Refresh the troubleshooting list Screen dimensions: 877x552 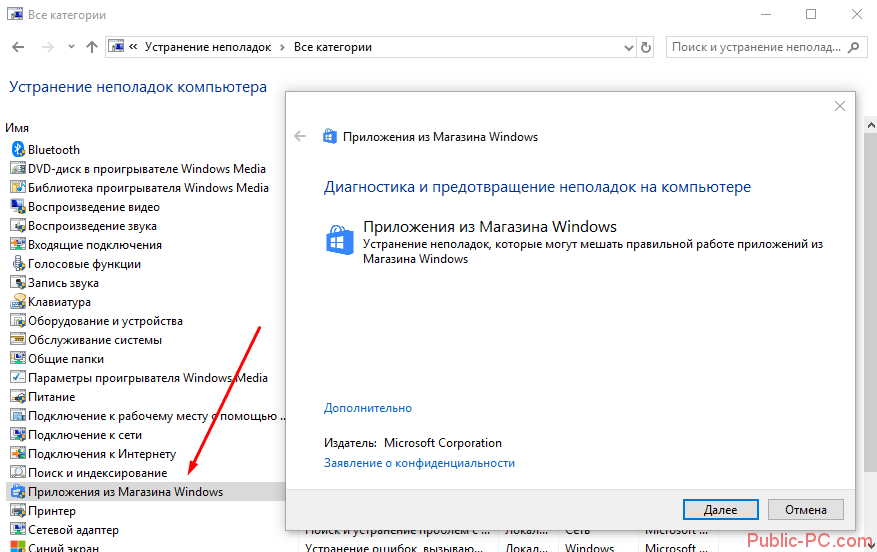(x=645, y=48)
